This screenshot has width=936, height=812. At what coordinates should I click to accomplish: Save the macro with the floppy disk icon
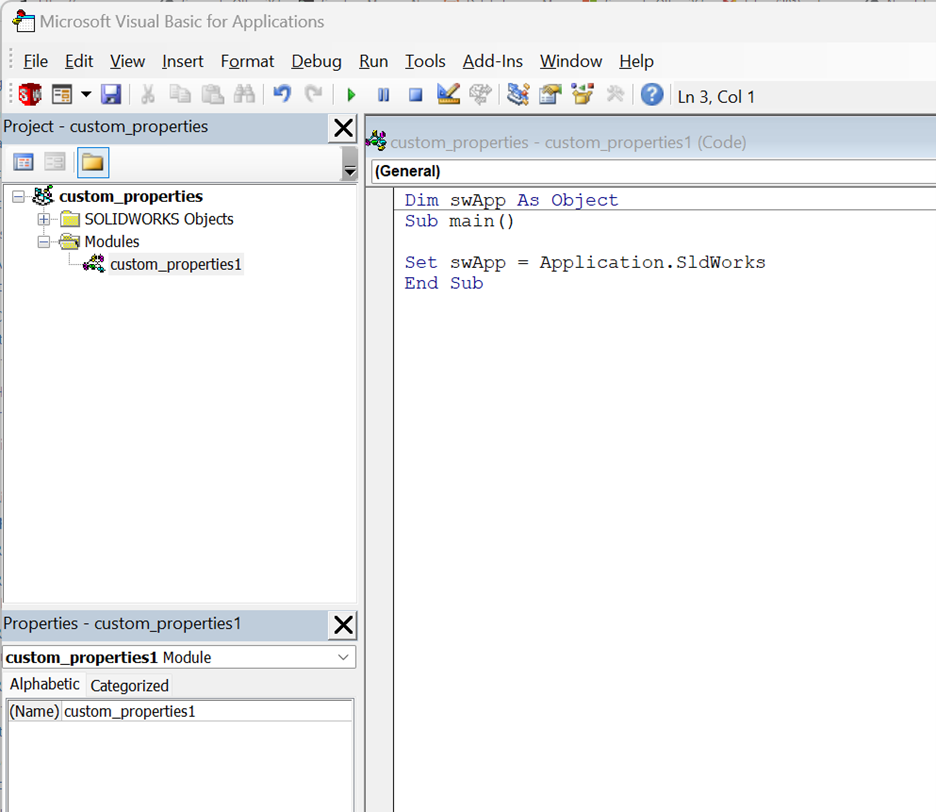tap(111, 95)
